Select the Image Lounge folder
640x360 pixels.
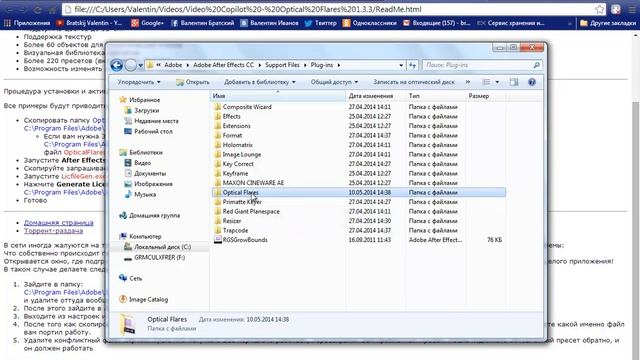pos(242,155)
